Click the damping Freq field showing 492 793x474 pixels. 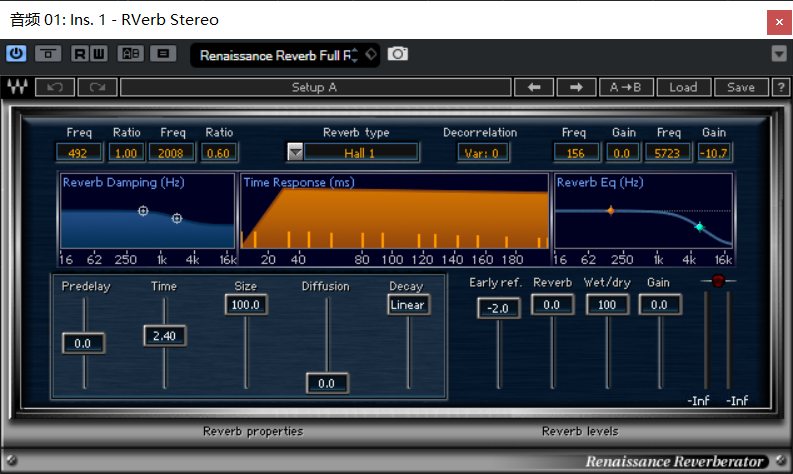pos(78,152)
